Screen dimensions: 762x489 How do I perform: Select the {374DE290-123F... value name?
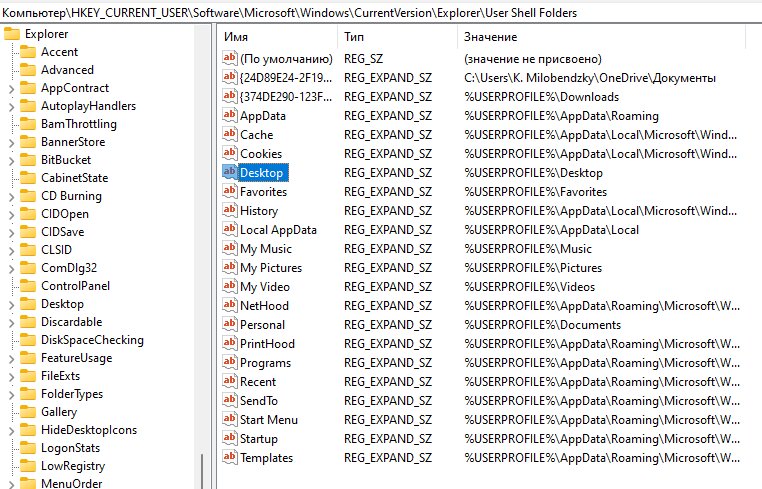286,96
